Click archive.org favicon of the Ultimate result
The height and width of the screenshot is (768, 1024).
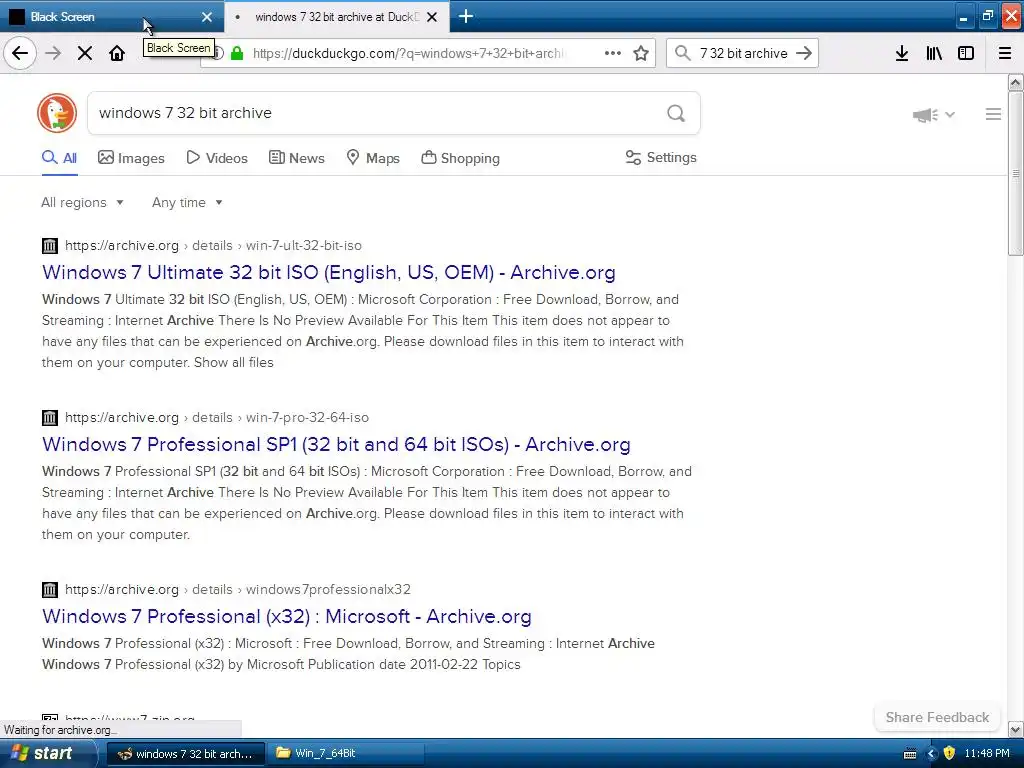click(x=50, y=246)
